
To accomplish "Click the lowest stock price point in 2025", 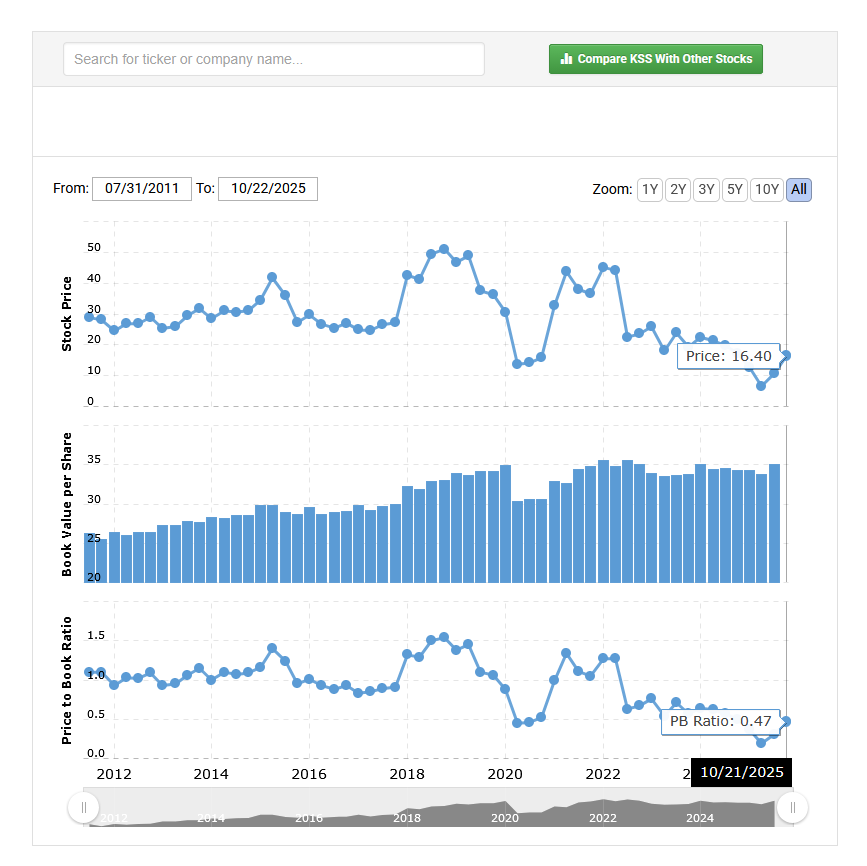I will pyautogui.click(x=761, y=386).
